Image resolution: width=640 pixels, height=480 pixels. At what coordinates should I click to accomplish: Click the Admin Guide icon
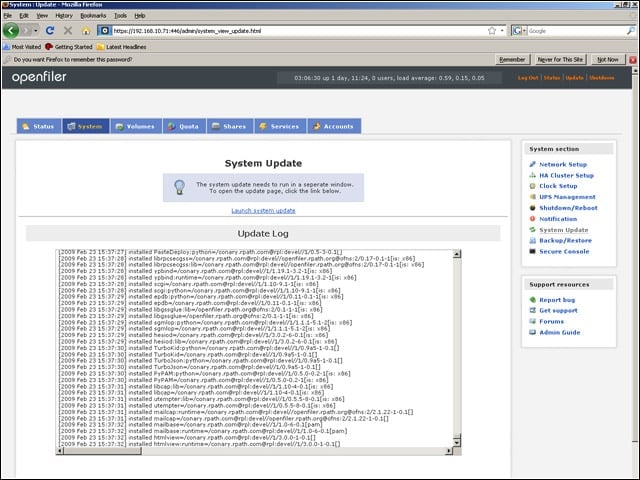(532, 332)
